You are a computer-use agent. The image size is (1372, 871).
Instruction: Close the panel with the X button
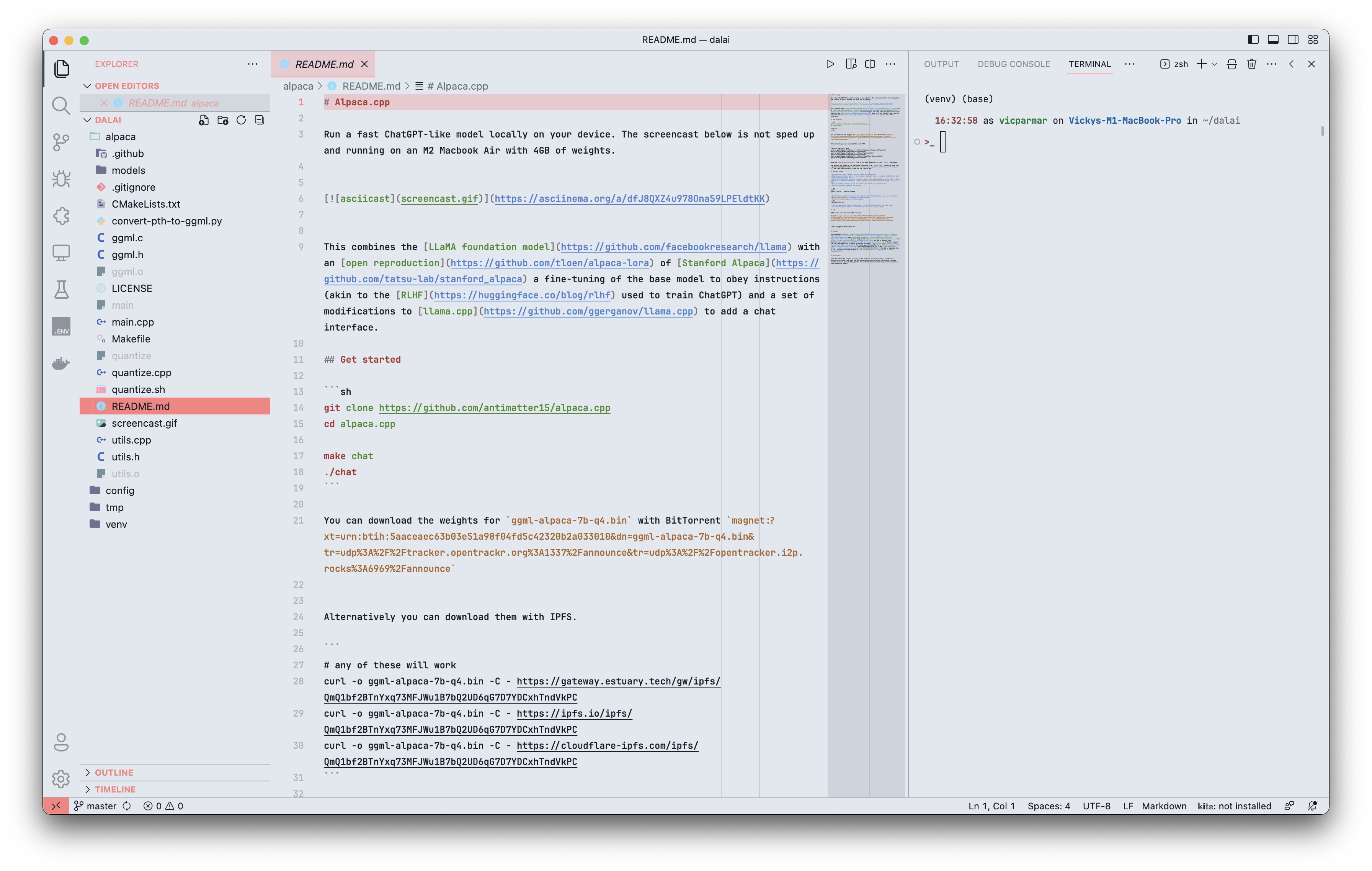pos(1311,64)
